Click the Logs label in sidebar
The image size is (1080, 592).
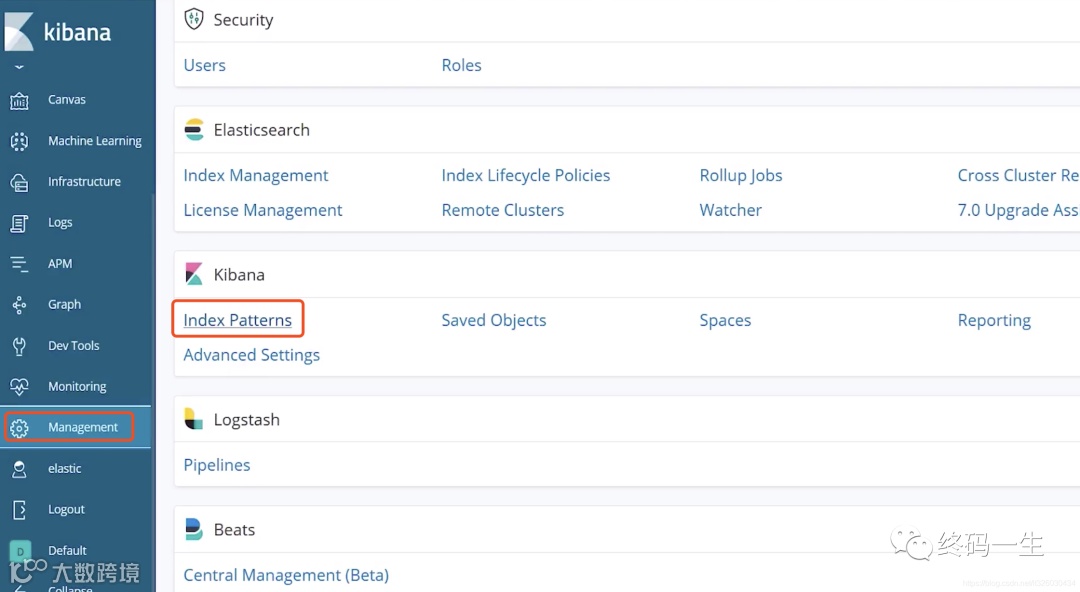[x=60, y=223]
